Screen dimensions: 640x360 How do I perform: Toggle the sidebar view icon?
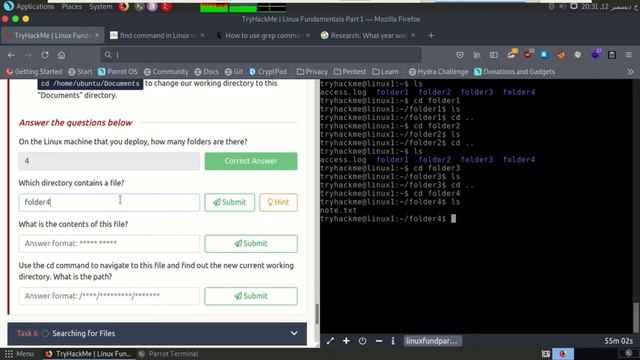point(493,55)
